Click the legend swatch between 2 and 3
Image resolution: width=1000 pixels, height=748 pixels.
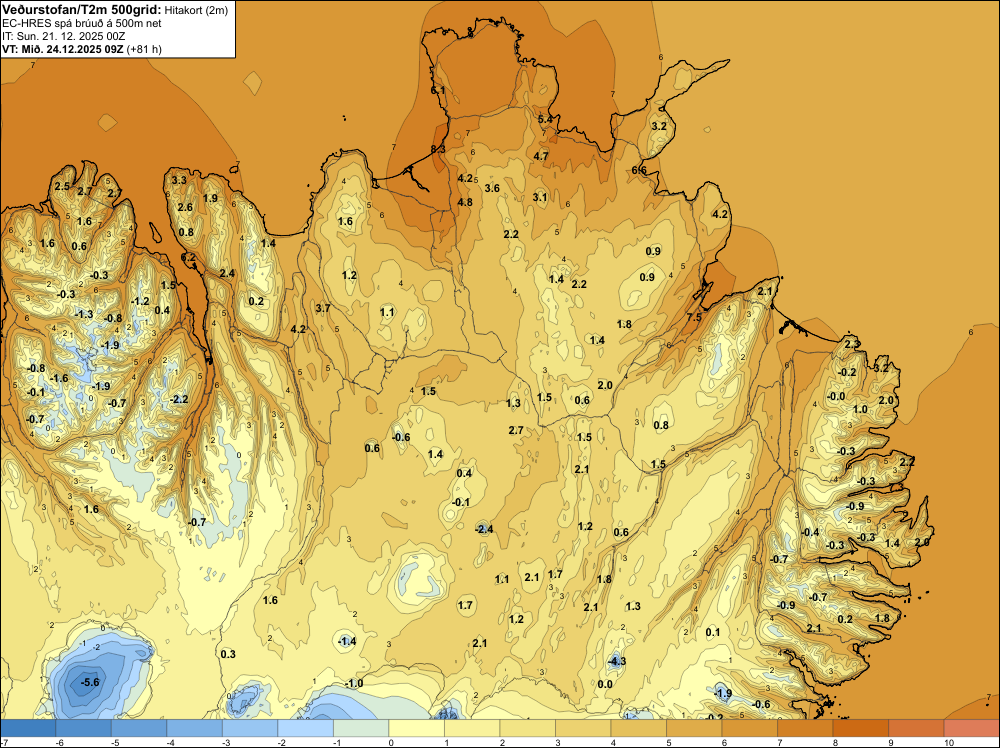527,728
